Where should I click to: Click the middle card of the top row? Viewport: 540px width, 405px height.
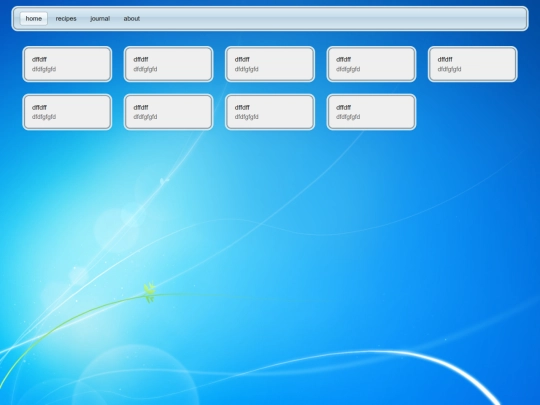pyautogui.click(x=270, y=64)
